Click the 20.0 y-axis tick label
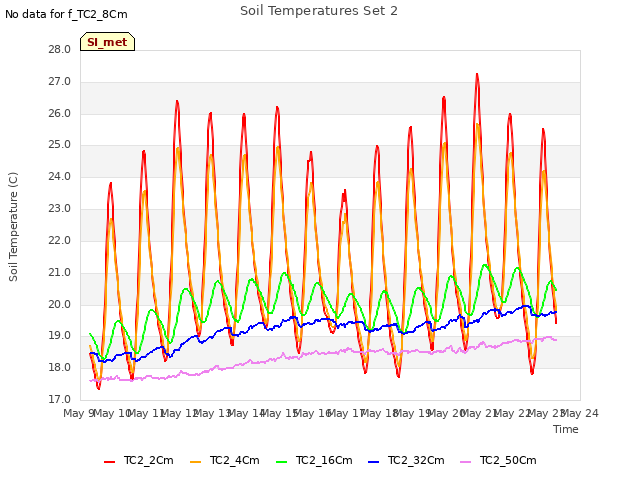Image resolution: width=640 pixels, height=480 pixels. click(59, 304)
